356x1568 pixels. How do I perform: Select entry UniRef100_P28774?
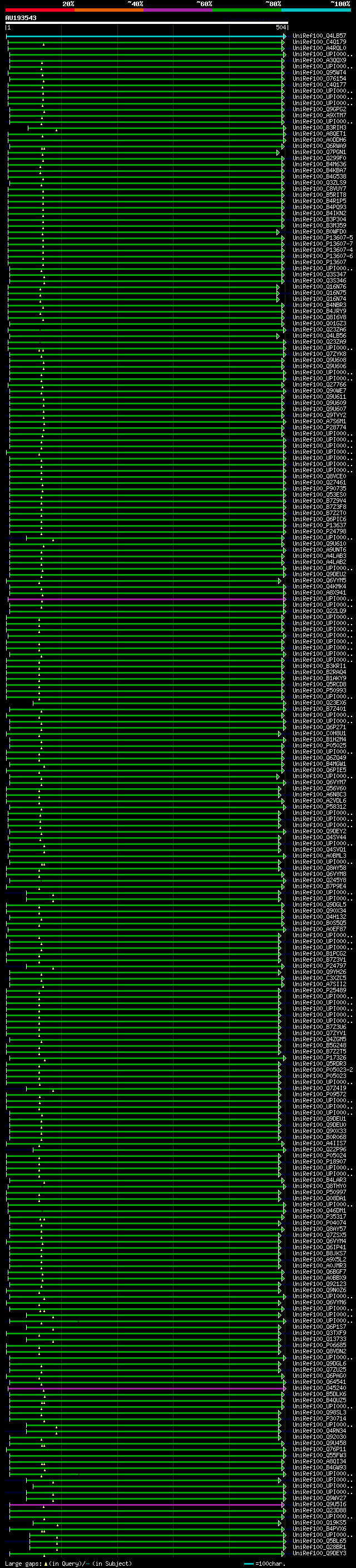pos(319,427)
